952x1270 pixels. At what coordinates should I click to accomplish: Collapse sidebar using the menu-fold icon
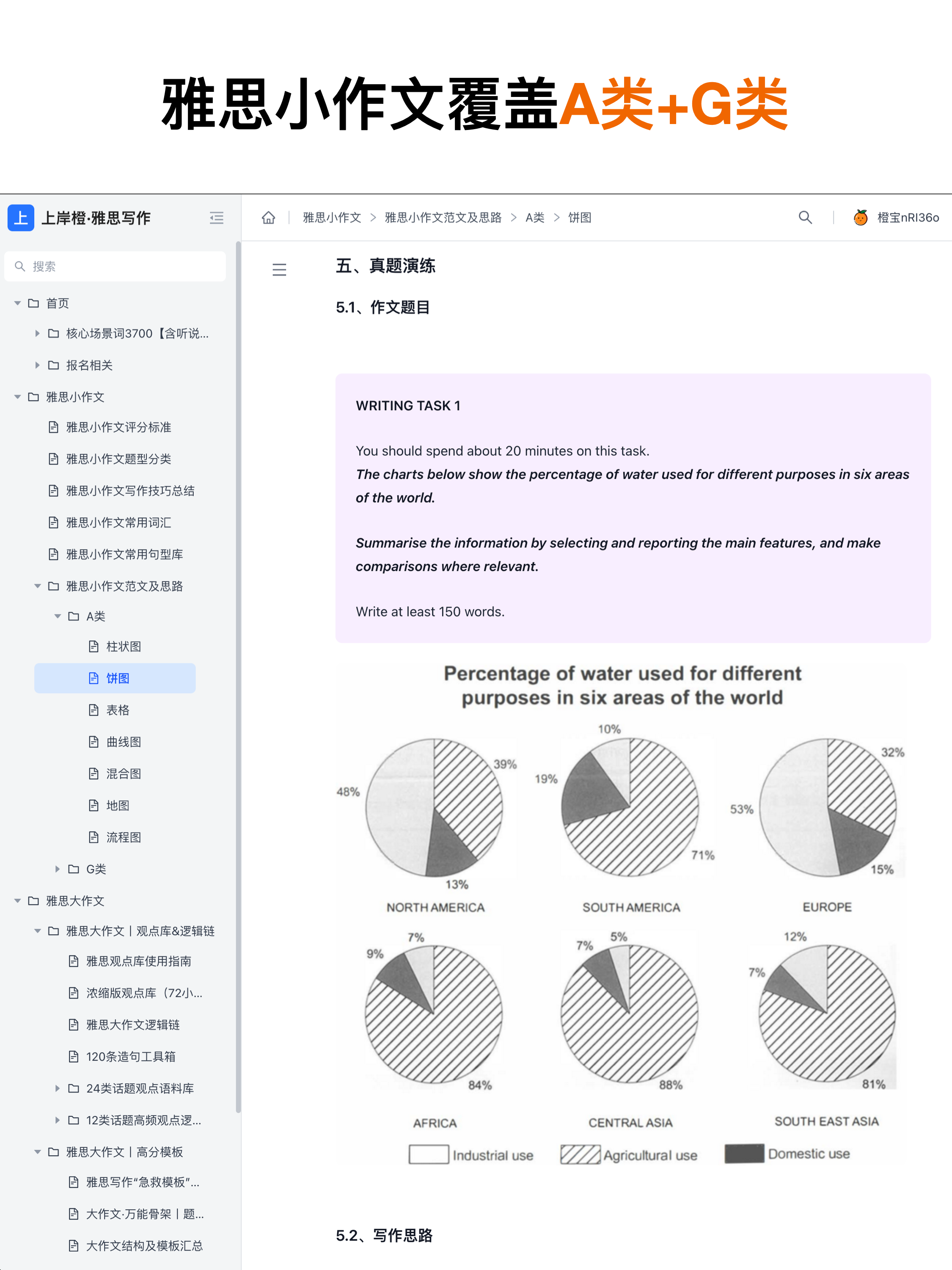coord(216,218)
